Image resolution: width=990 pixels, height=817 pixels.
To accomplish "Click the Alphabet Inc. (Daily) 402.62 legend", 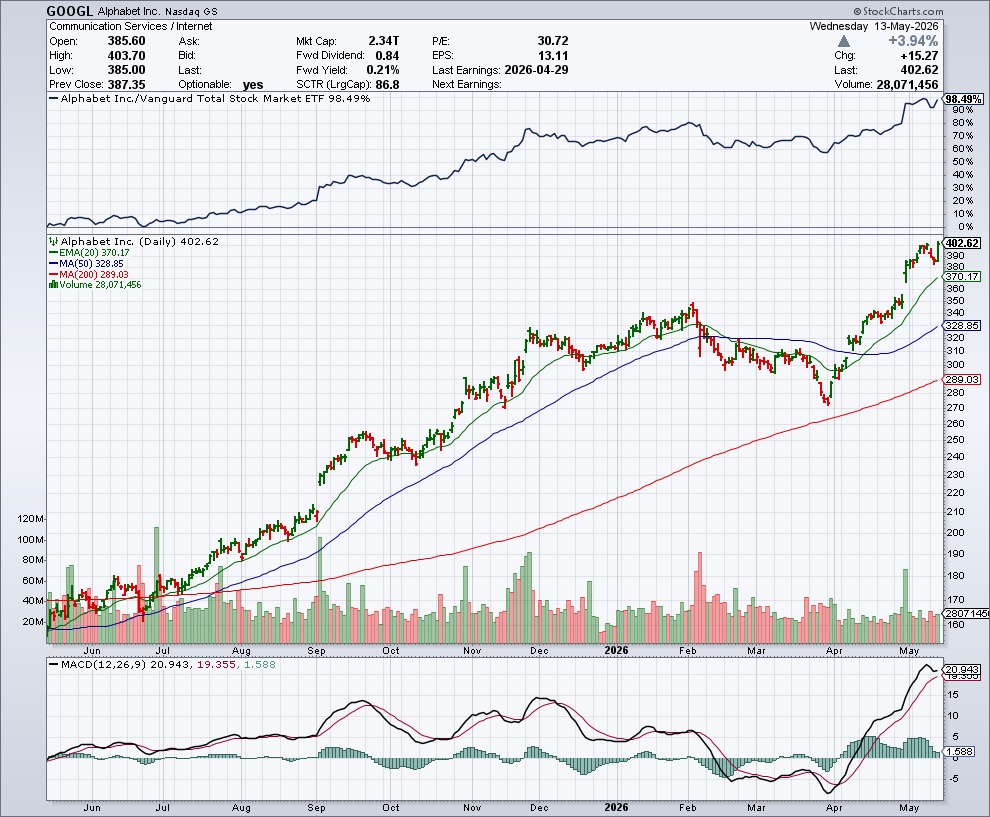I will 140,241.
